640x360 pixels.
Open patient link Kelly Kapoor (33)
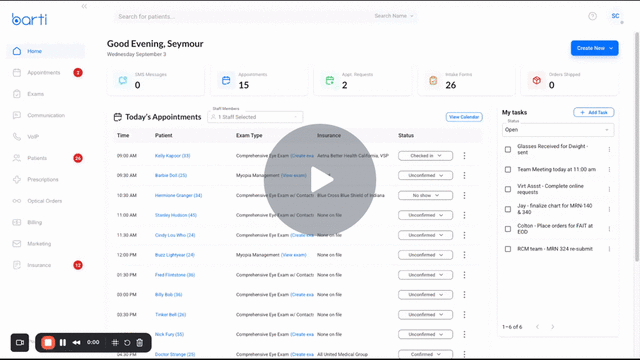click(x=172, y=156)
